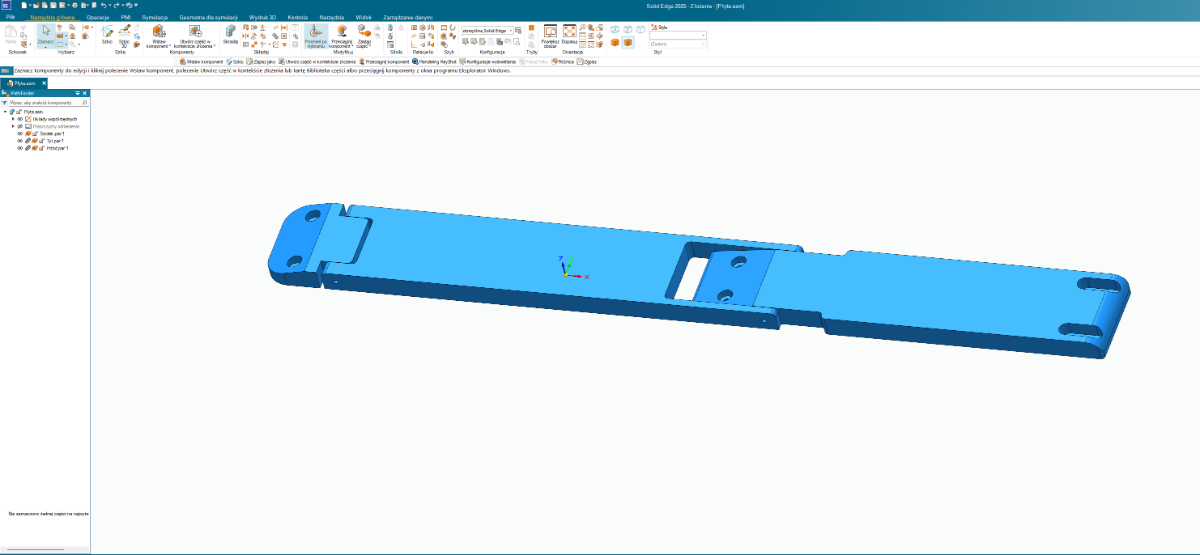Toggle visibility eye for Przód.par:1

pos(20,148)
